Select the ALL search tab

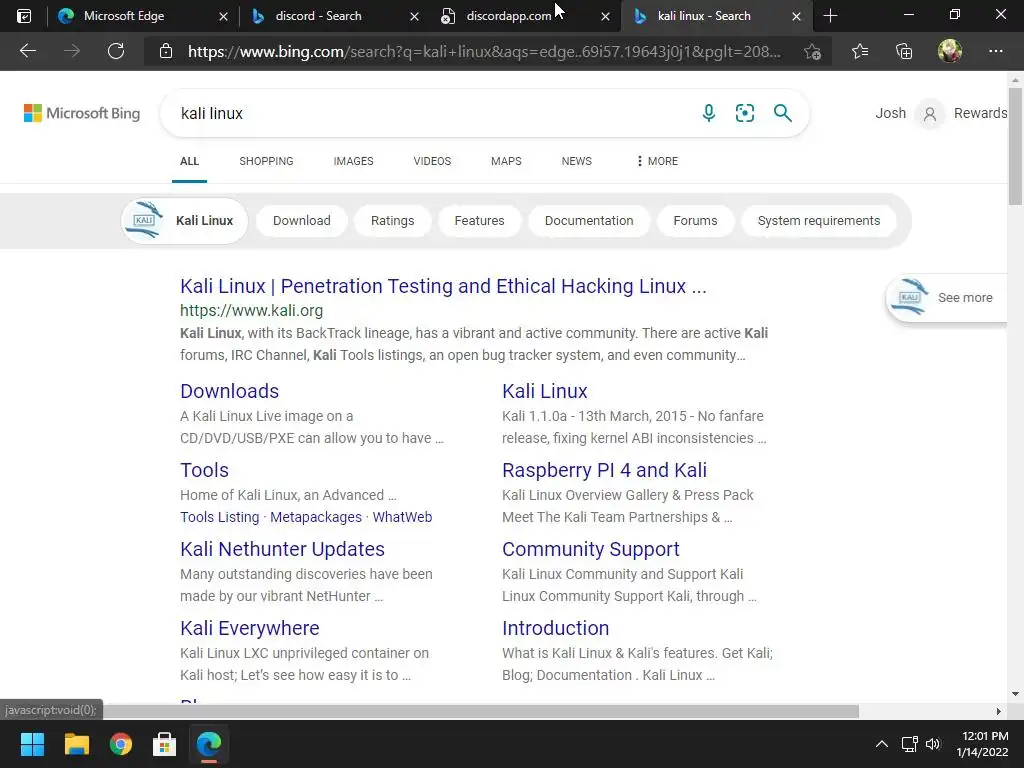[x=189, y=161]
